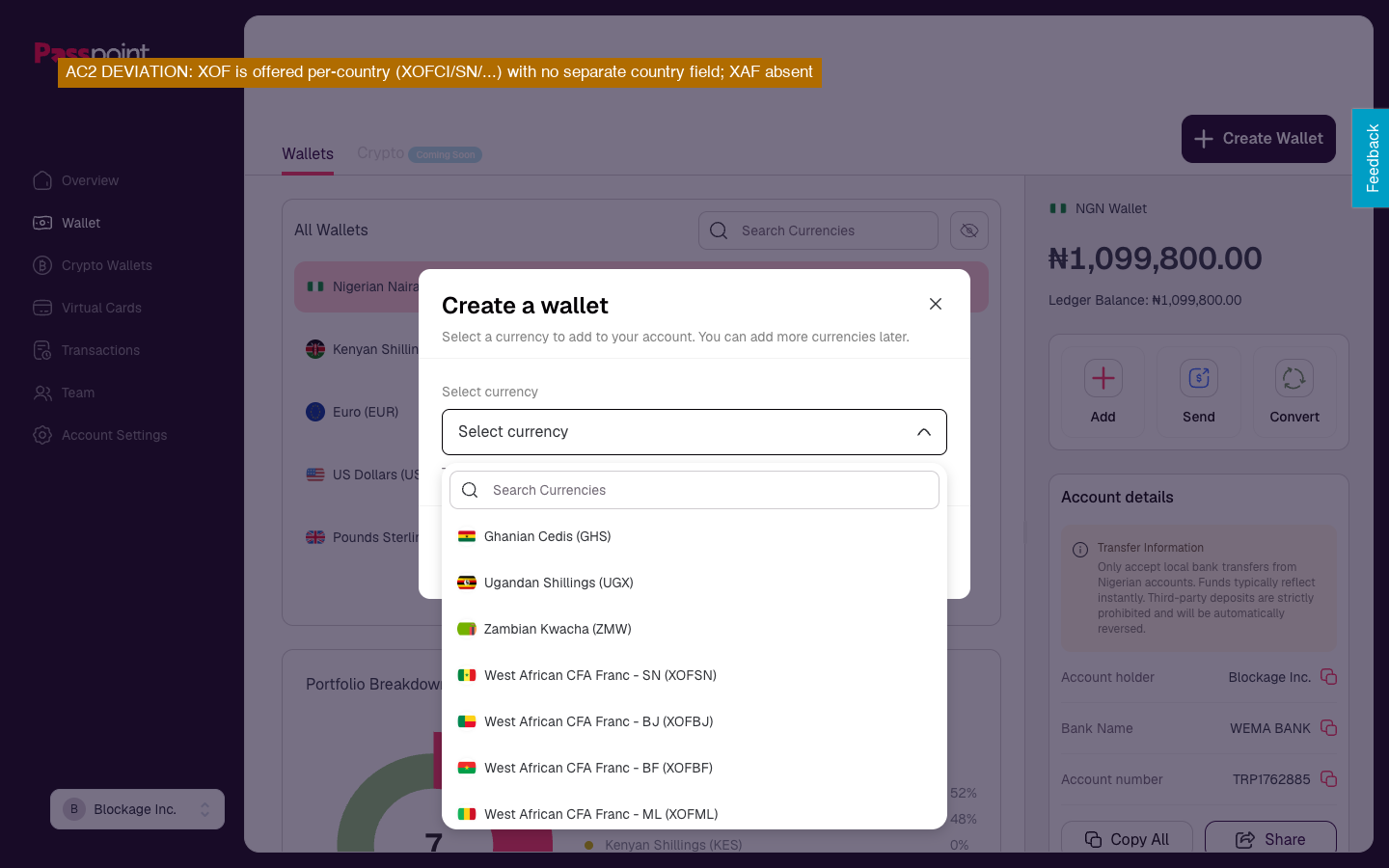
Task: Switch to the Crypto tab
Action: (x=381, y=153)
